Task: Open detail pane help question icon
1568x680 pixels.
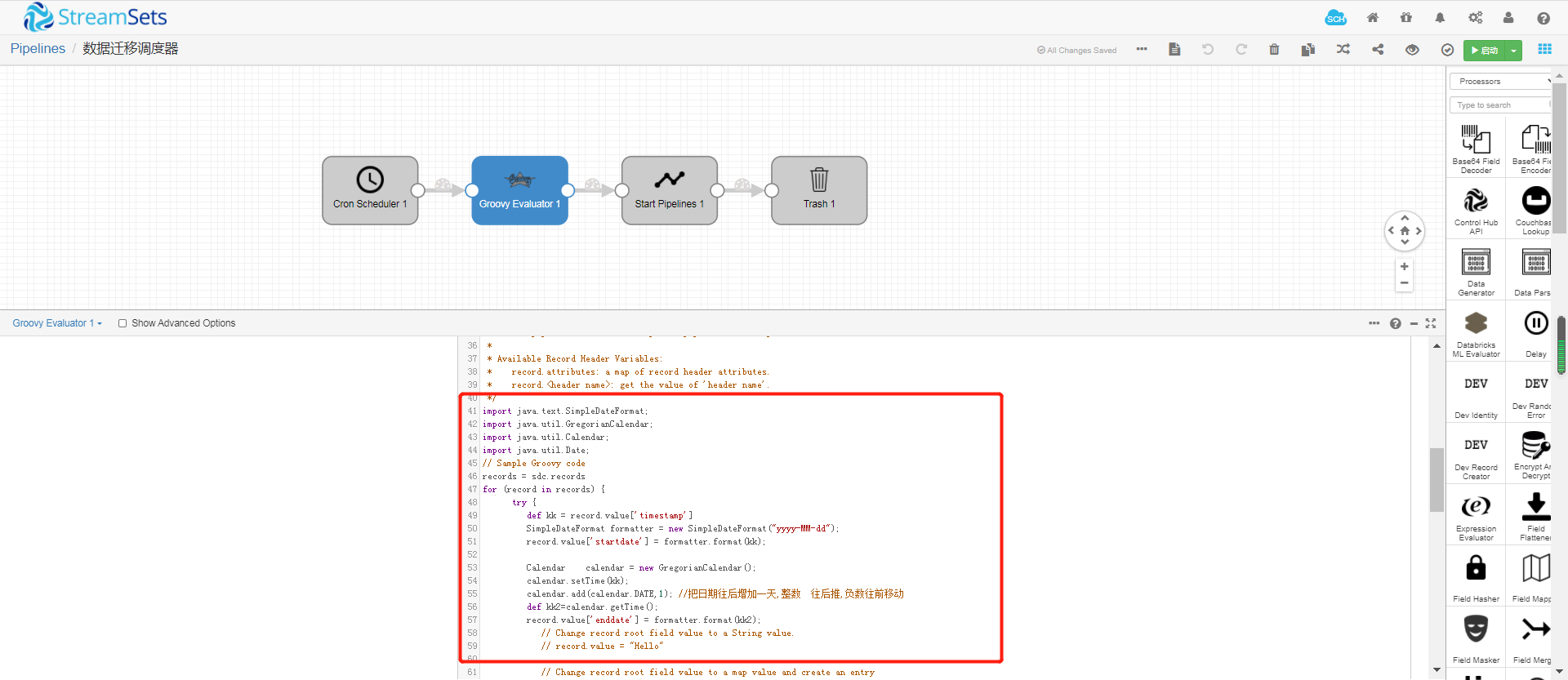Action: pyautogui.click(x=1396, y=324)
